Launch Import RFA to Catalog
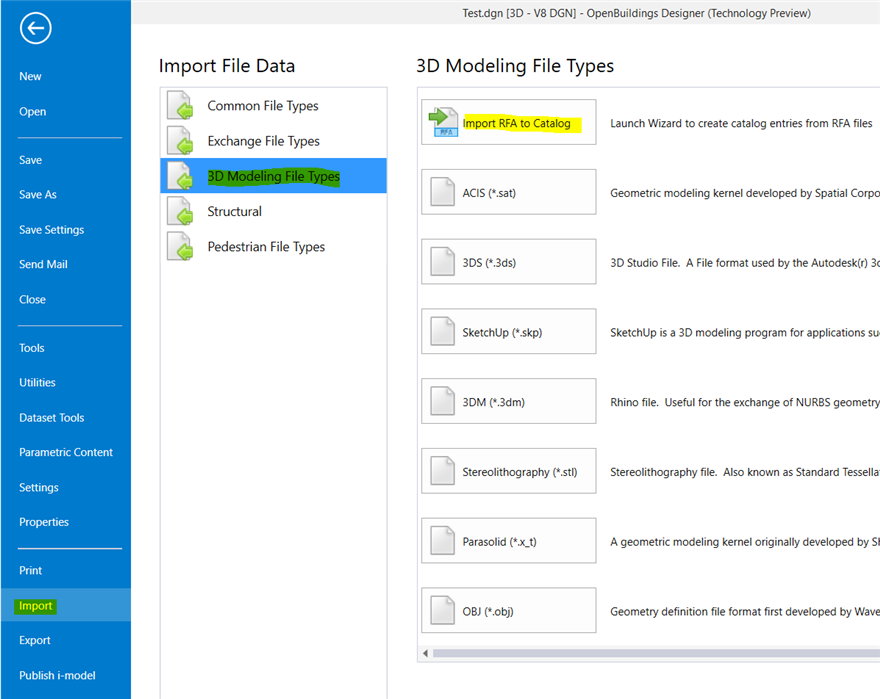 tap(508, 122)
